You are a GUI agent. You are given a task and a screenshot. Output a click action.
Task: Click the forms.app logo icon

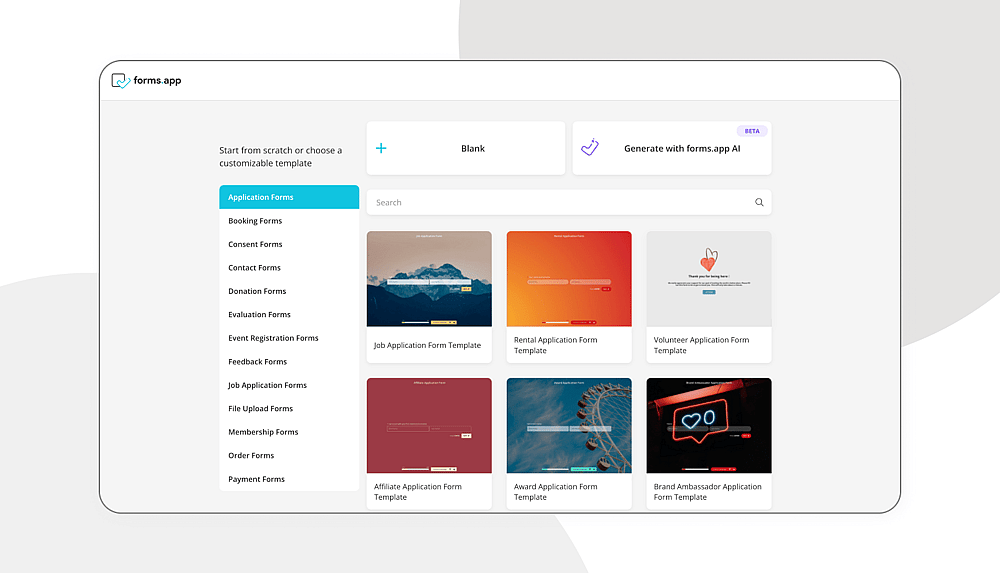pos(121,81)
